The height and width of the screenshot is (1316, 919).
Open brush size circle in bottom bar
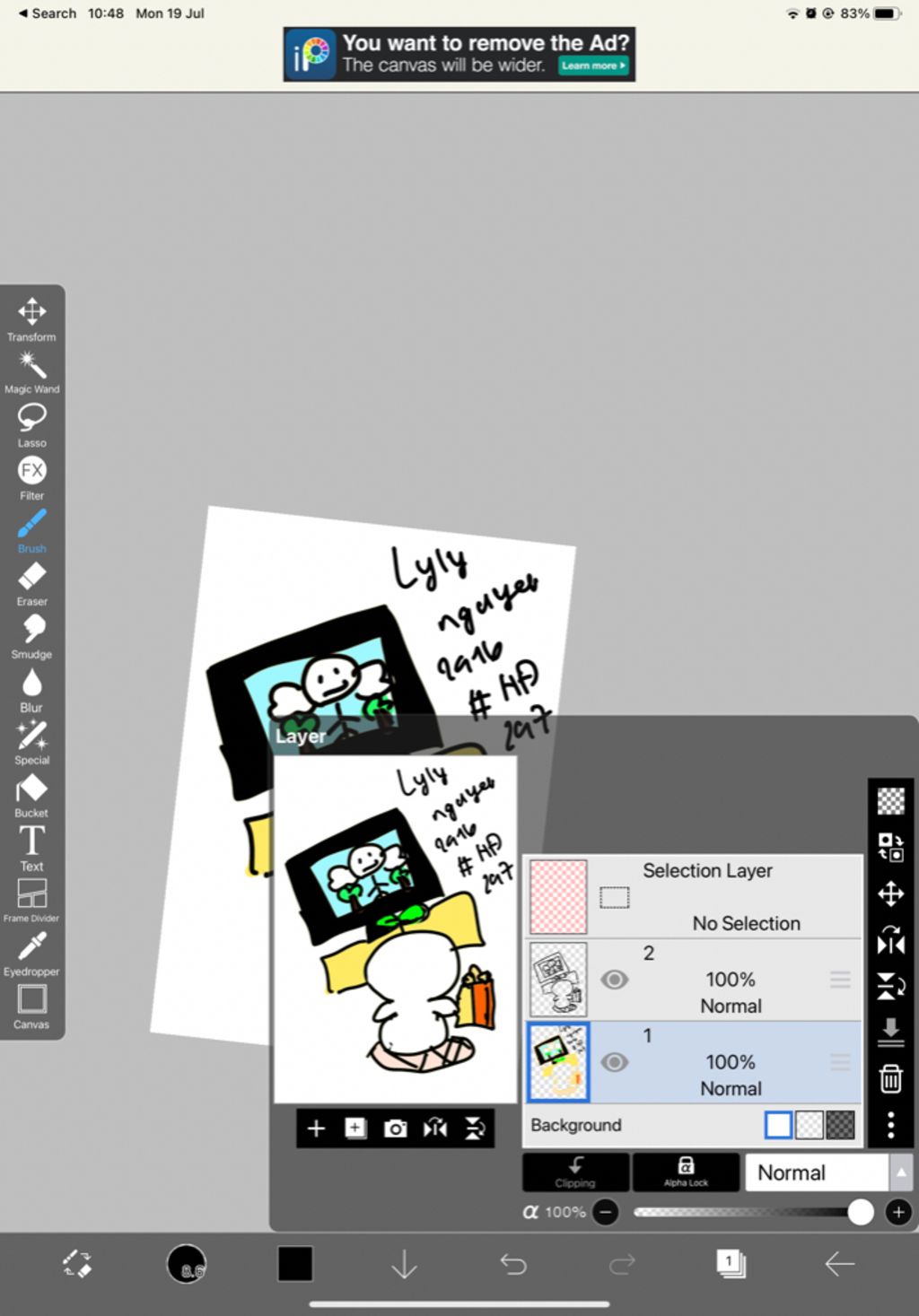(187, 1264)
